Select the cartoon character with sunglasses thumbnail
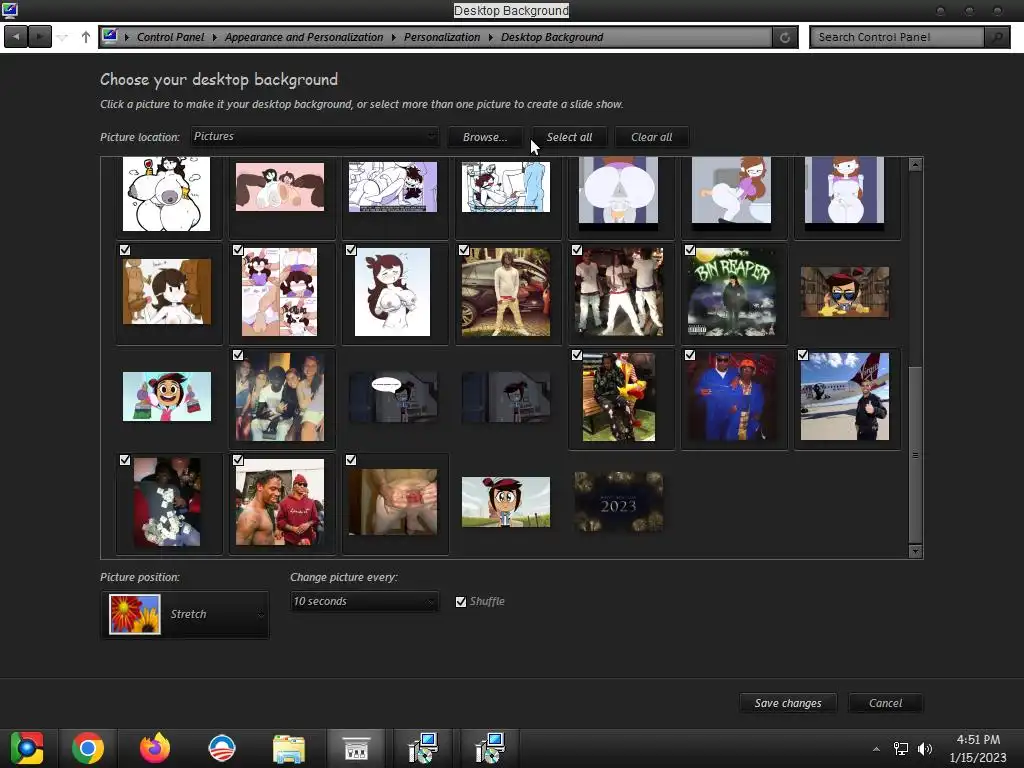The width and height of the screenshot is (1024, 768). pyautogui.click(x=844, y=292)
